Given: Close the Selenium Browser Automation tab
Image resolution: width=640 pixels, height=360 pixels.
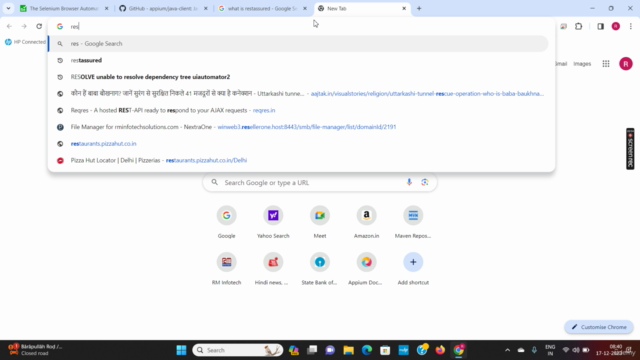Looking at the screenshot, I should [107, 8].
